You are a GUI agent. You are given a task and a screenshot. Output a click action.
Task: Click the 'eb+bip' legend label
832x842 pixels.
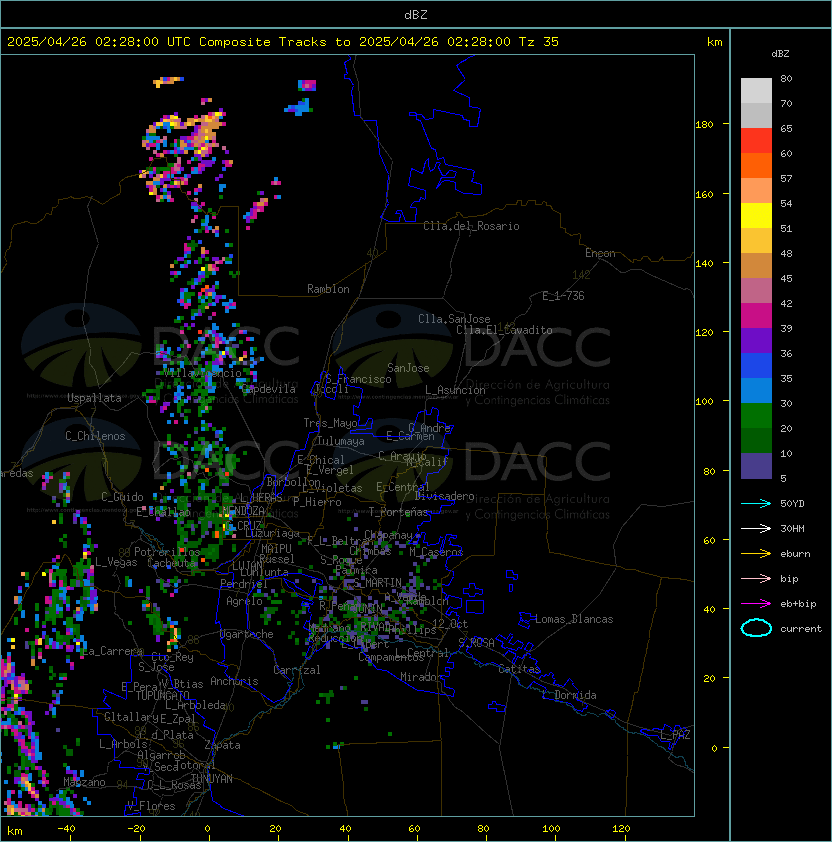[798, 604]
